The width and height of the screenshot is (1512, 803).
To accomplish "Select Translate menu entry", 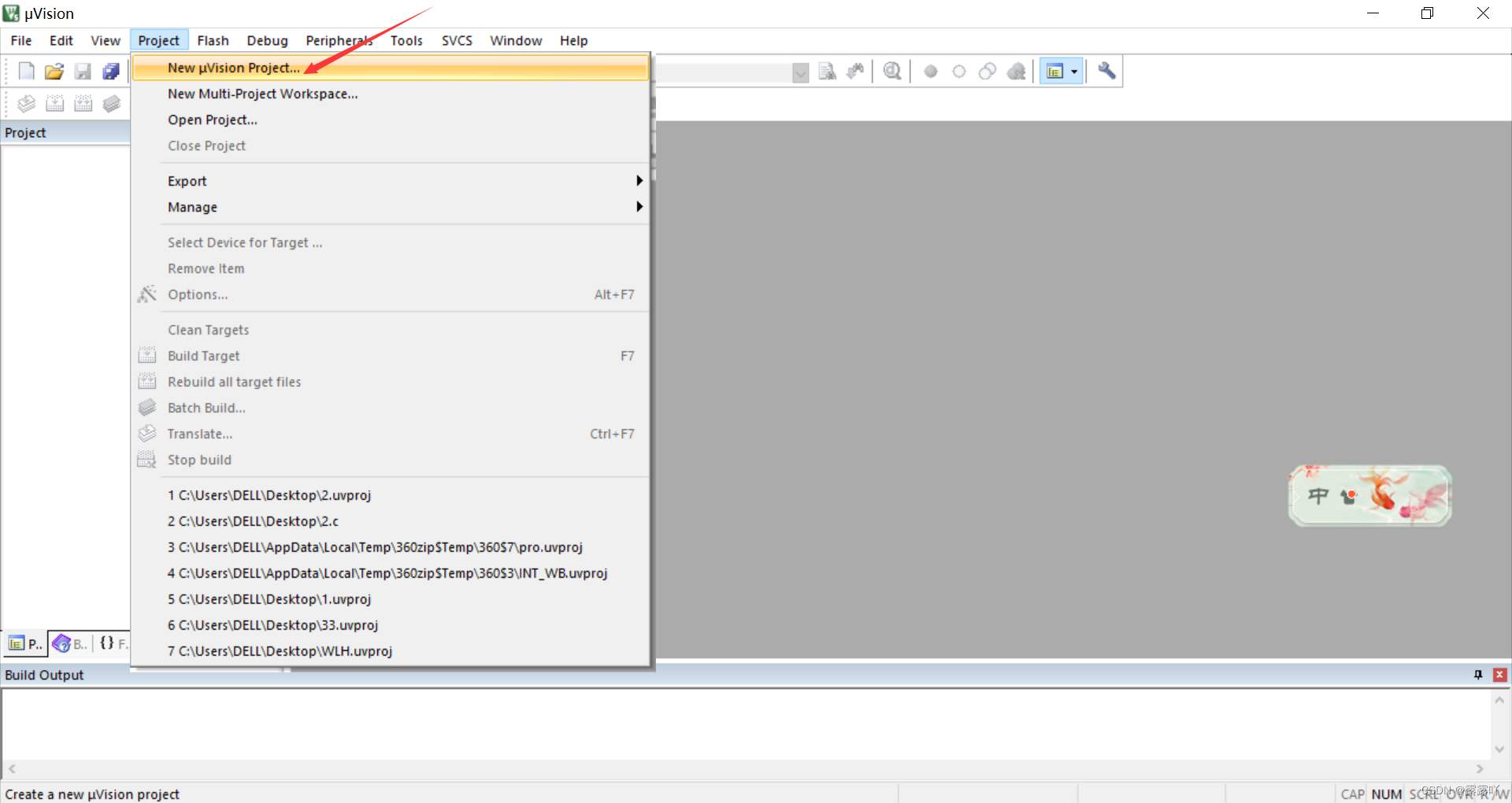I will [x=391, y=434].
